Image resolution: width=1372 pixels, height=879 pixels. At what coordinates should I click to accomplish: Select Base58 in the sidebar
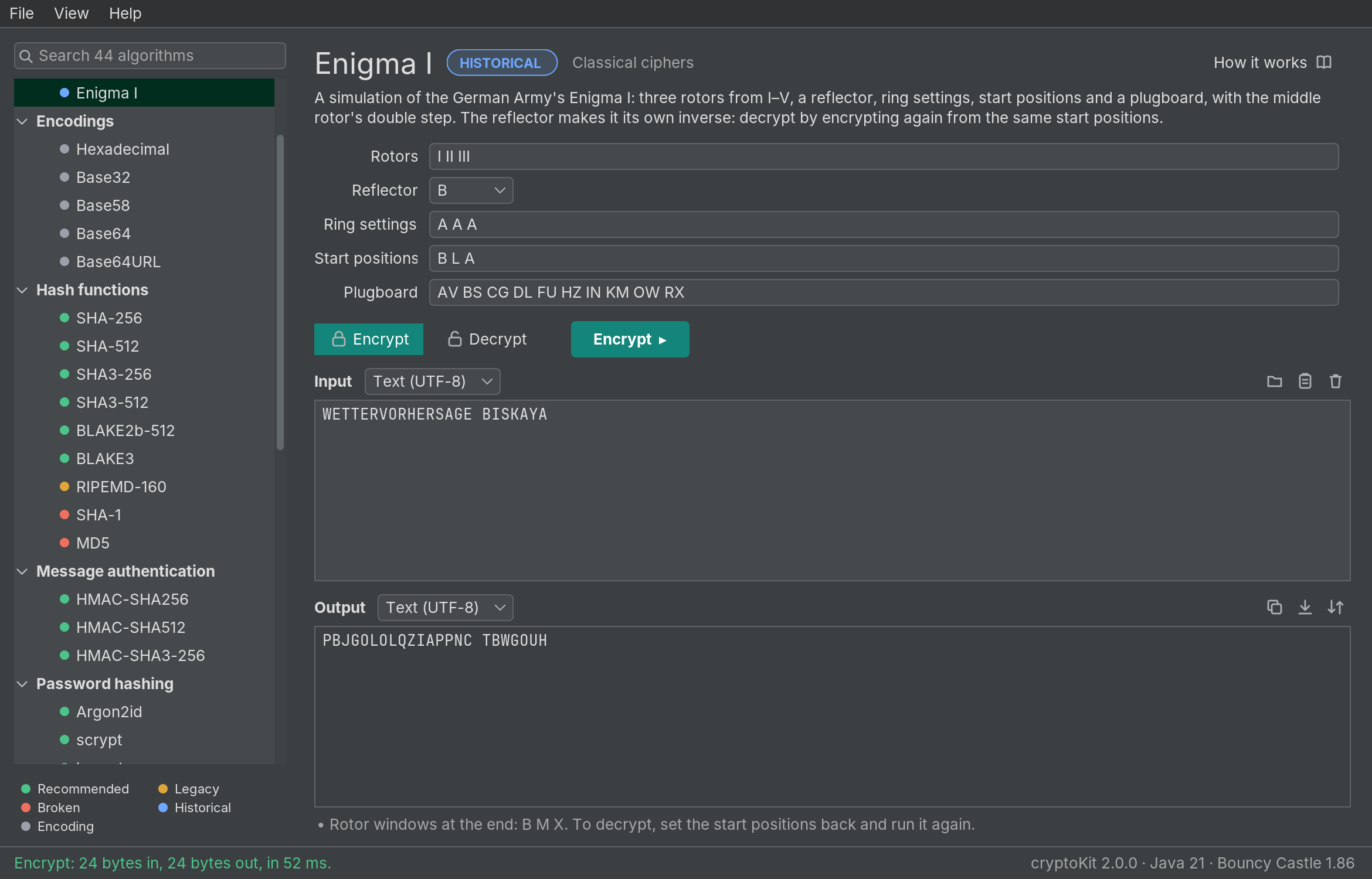(x=144, y=206)
